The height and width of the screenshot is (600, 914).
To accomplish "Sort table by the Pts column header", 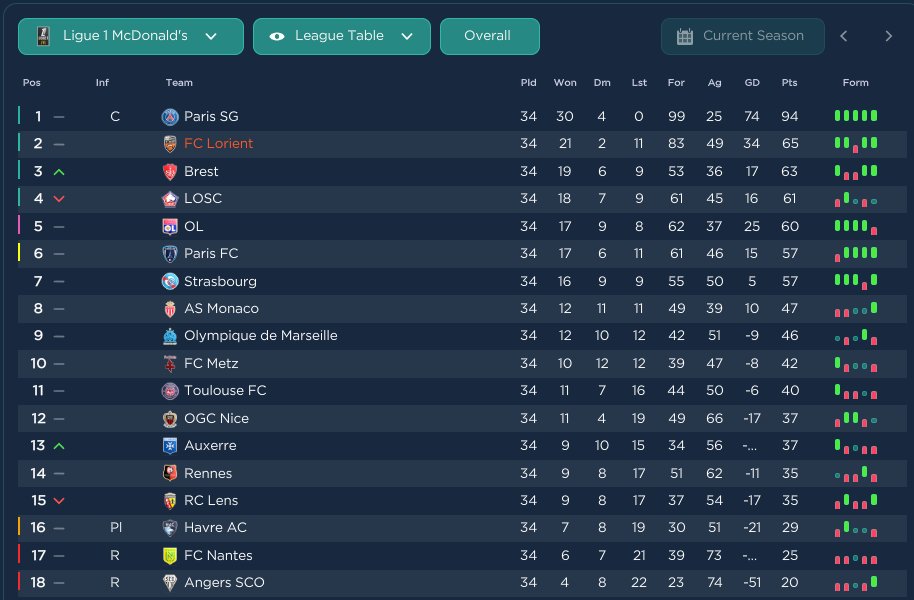I will tap(789, 83).
